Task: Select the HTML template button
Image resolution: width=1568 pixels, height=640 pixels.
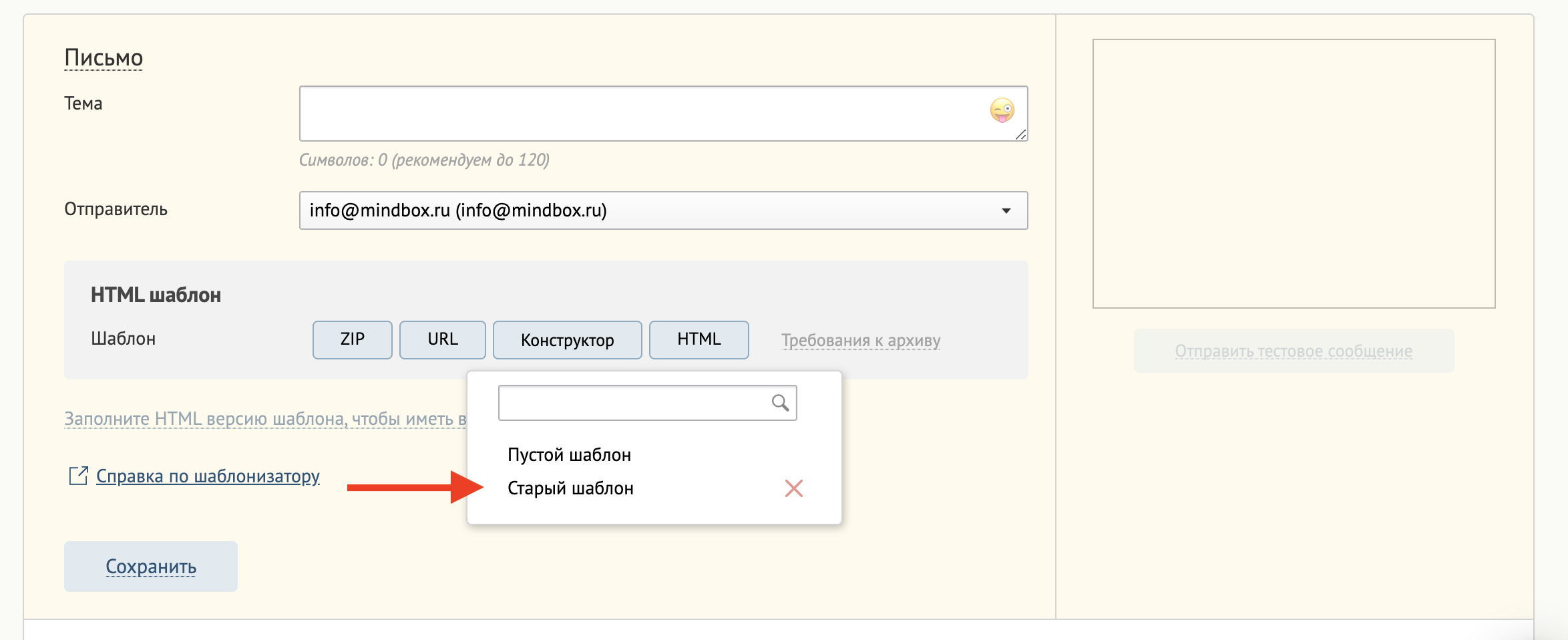Action: [699, 340]
